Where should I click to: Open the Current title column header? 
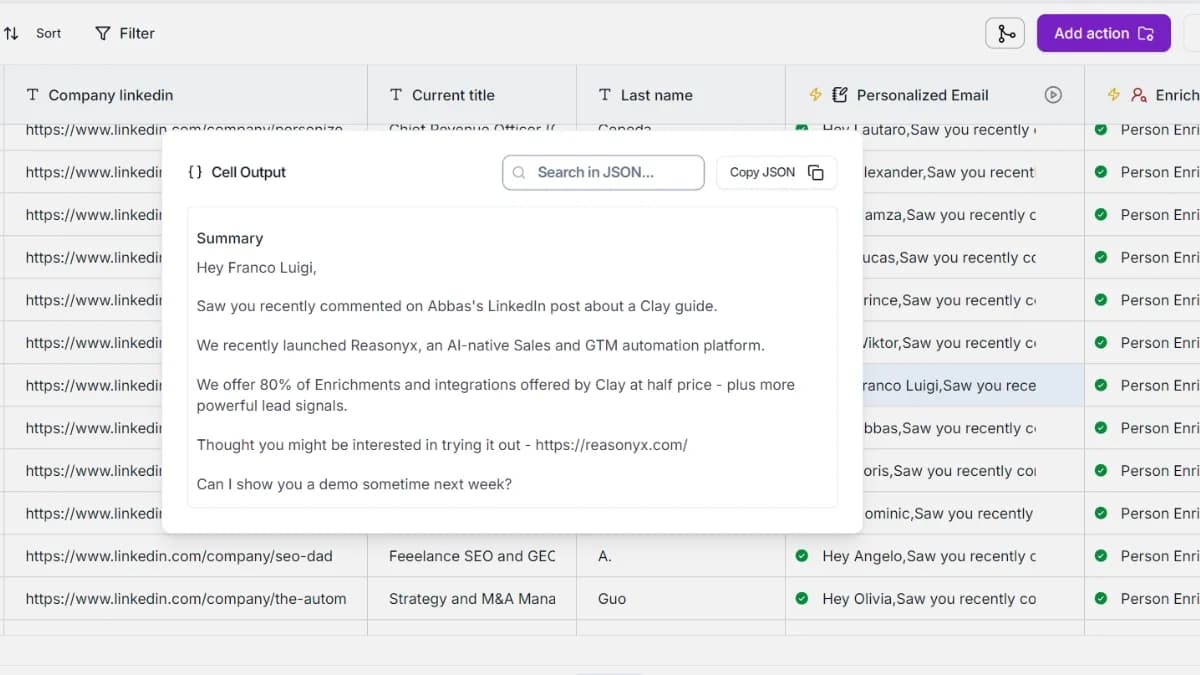[x=452, y=95]
